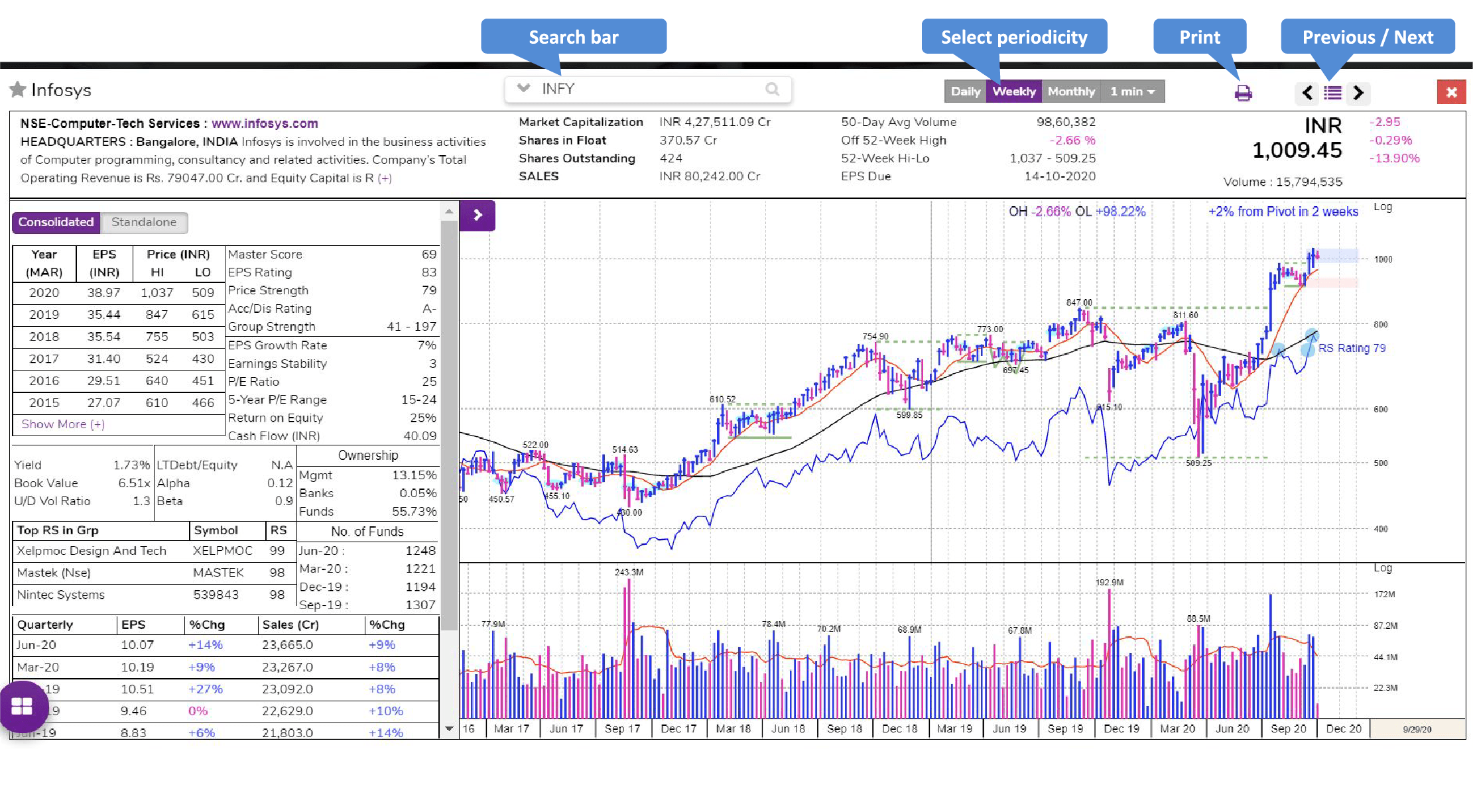Click the left panel scrollbar down arrow
The width and height of the screenshot is (1473, 812).
(x=449, y=728)
